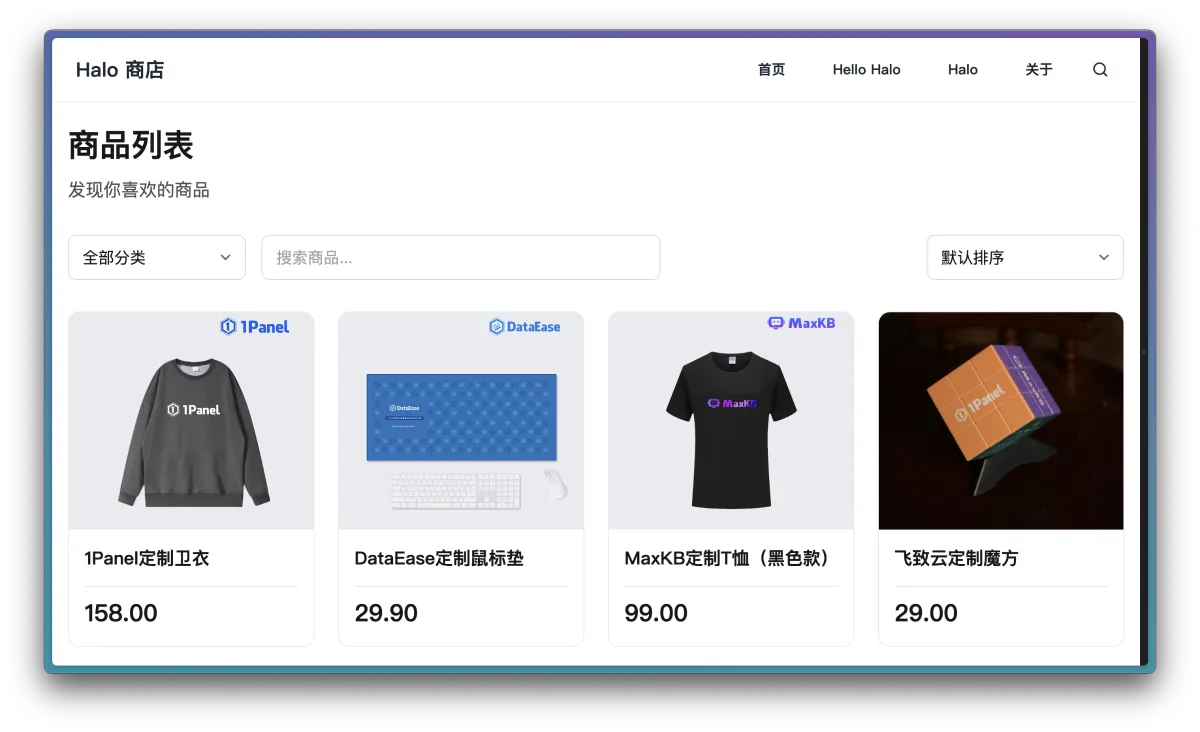
Task: Click the DataEase badge on mousepad card
Action: (x=525, y=326)
